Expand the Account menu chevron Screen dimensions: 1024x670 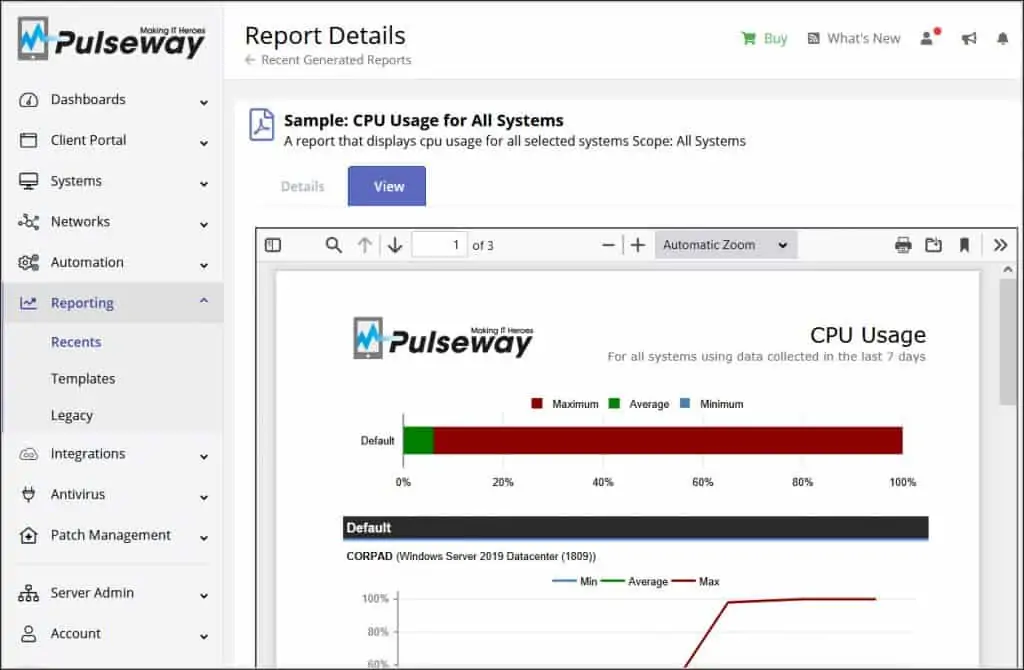point(204,636)
